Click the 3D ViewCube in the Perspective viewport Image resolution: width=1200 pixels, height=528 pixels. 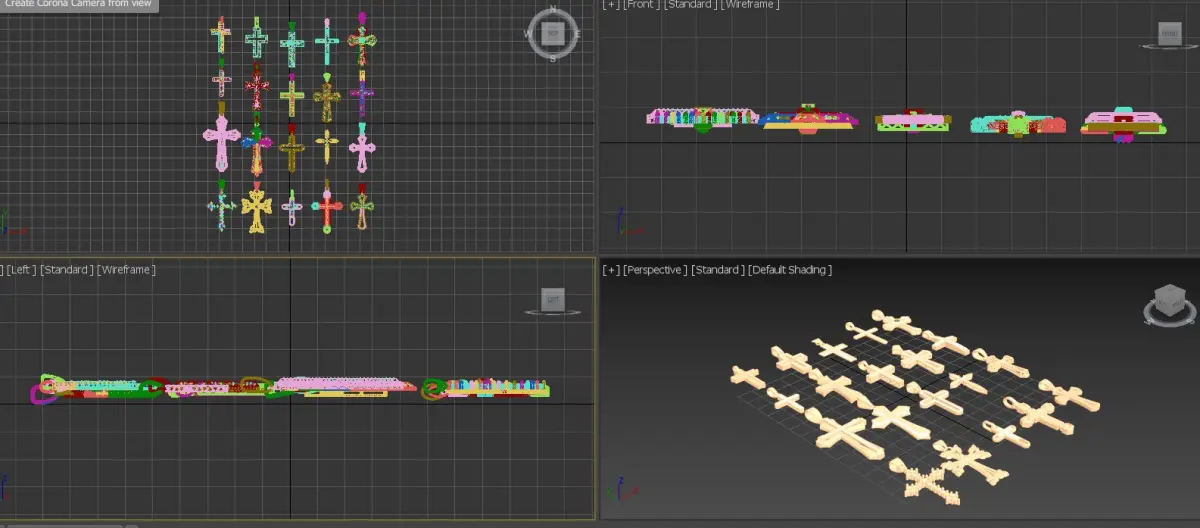(1169, 300)
